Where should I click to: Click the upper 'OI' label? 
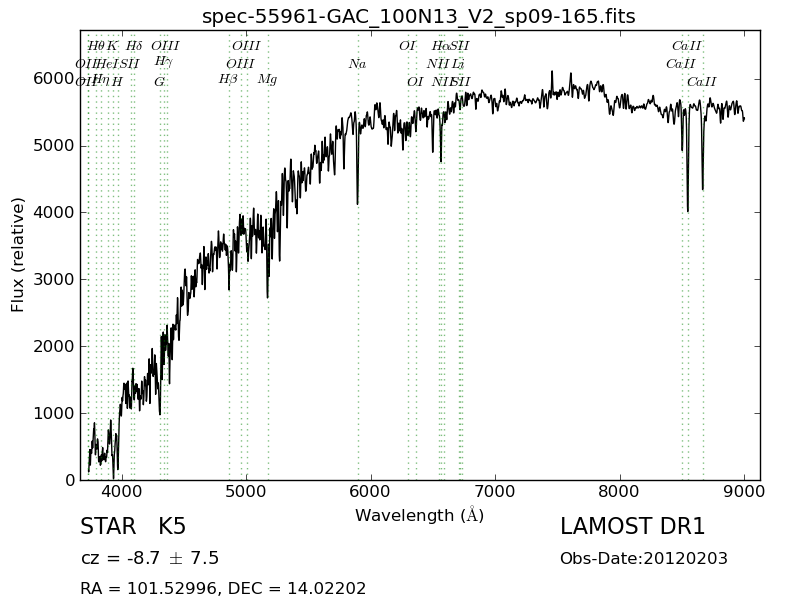click(x=407, y=46)
